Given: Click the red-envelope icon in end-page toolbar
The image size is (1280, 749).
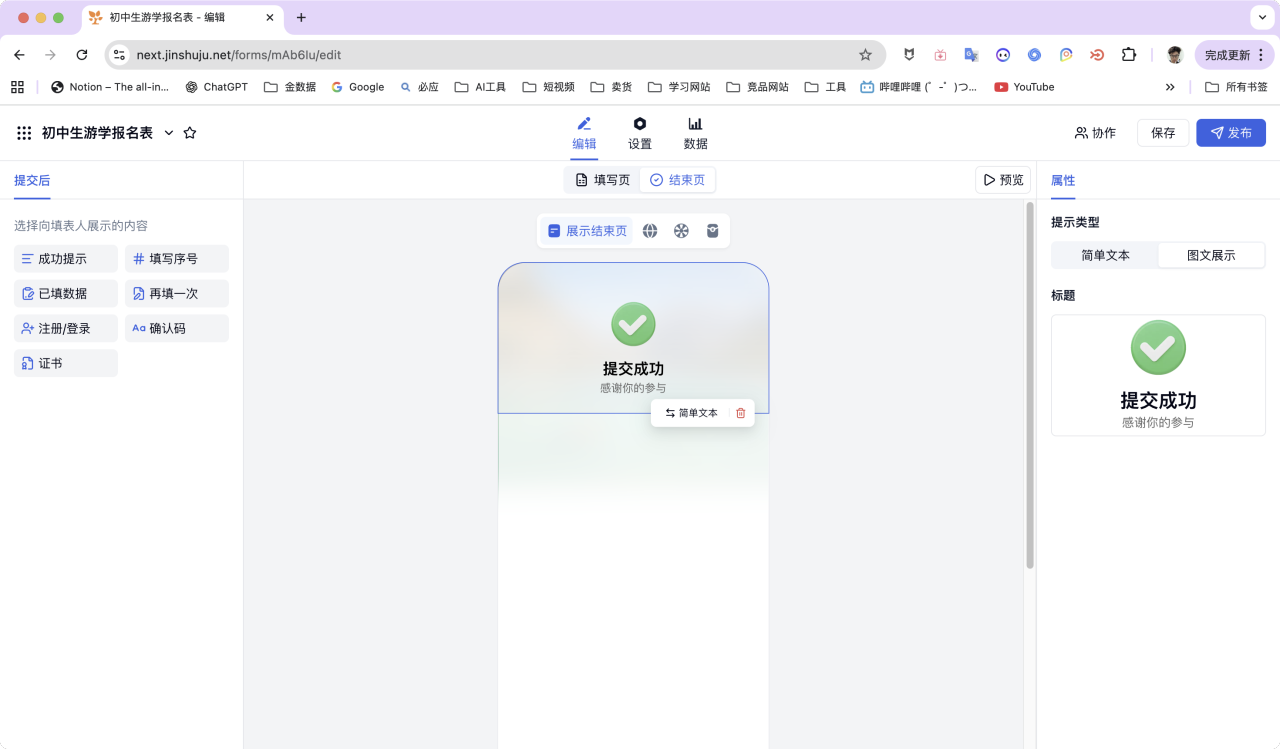Looking at the screenshot, I should (713, 231).
